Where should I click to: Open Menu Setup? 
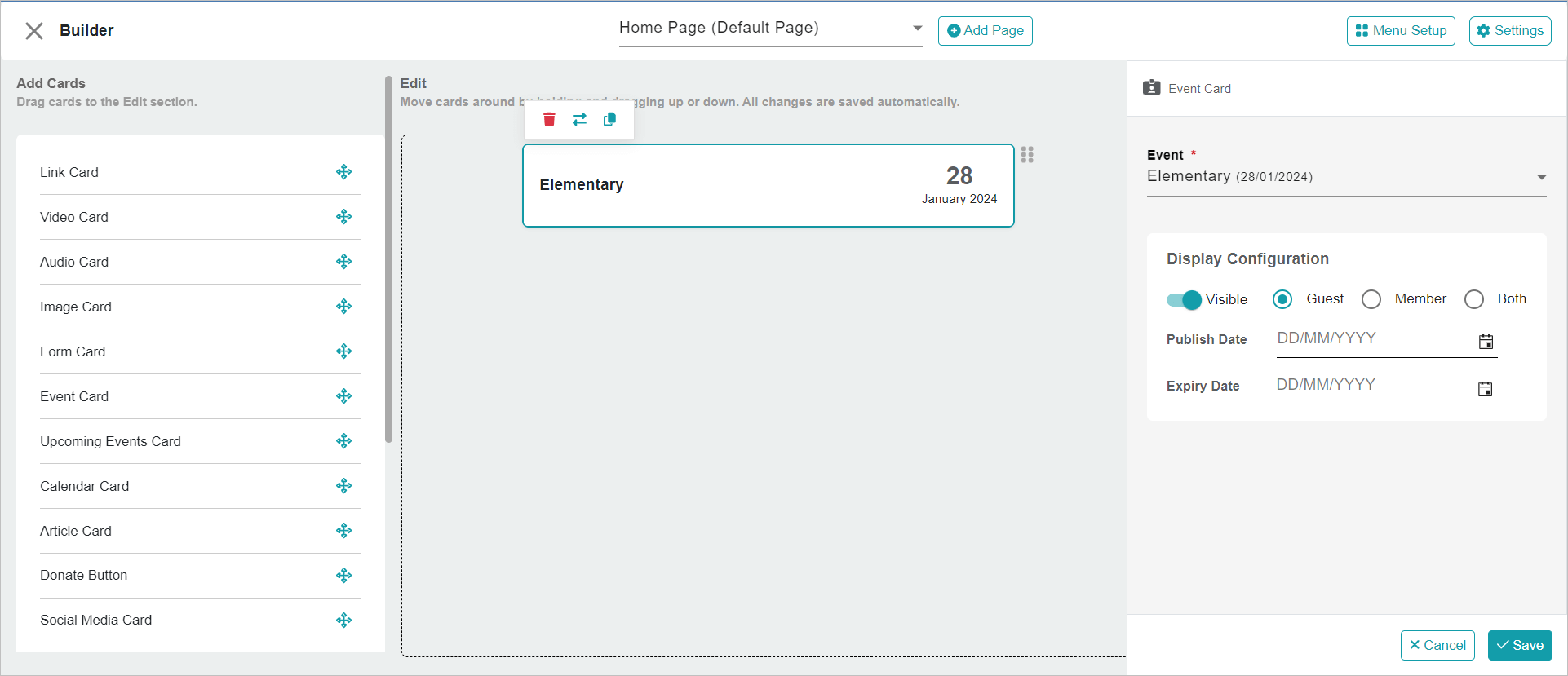pyautogui.click(x=1401, y=31)
